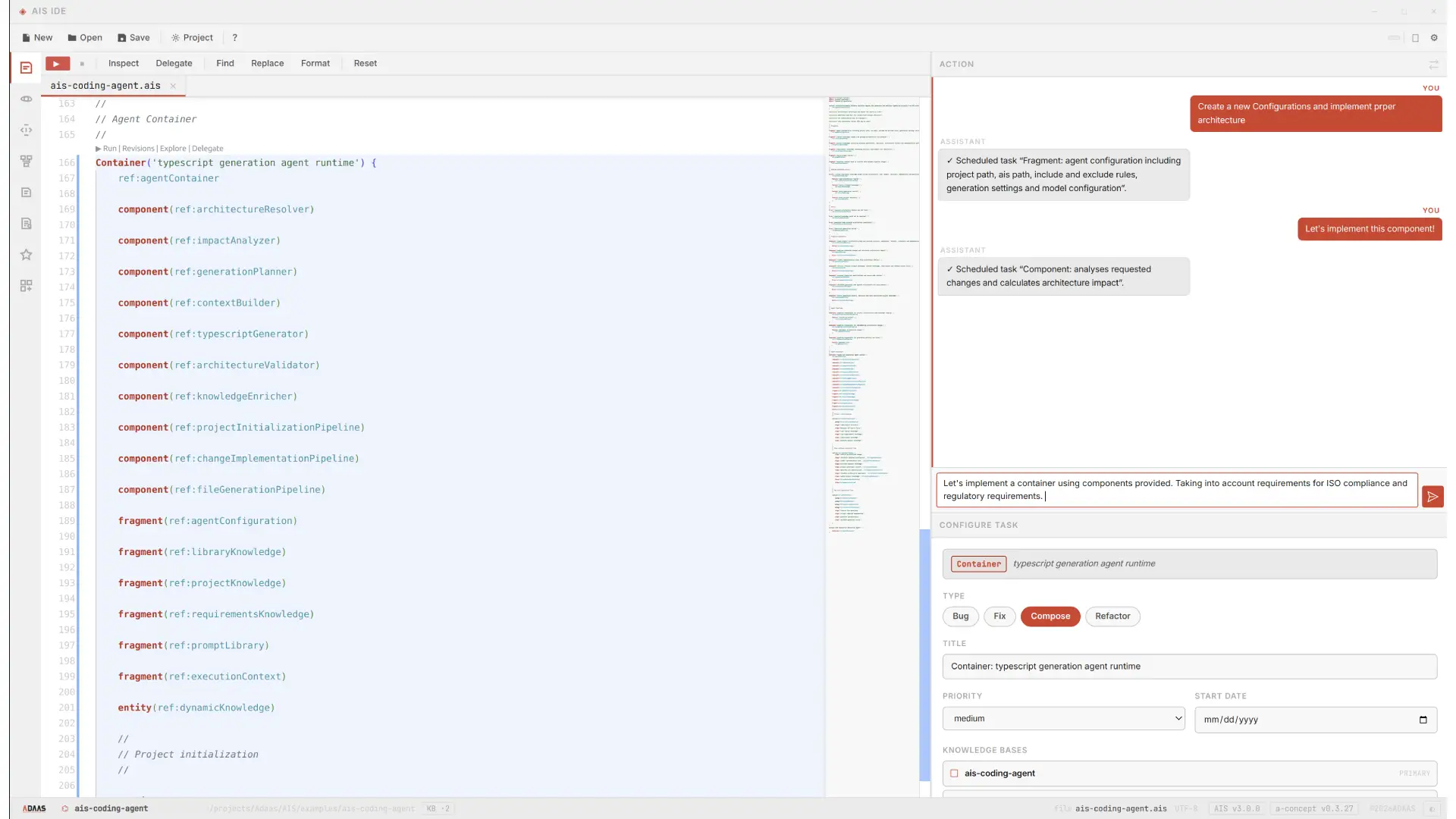
Task: Toggle the panel layout icon next to gear
Action: 1415,38
